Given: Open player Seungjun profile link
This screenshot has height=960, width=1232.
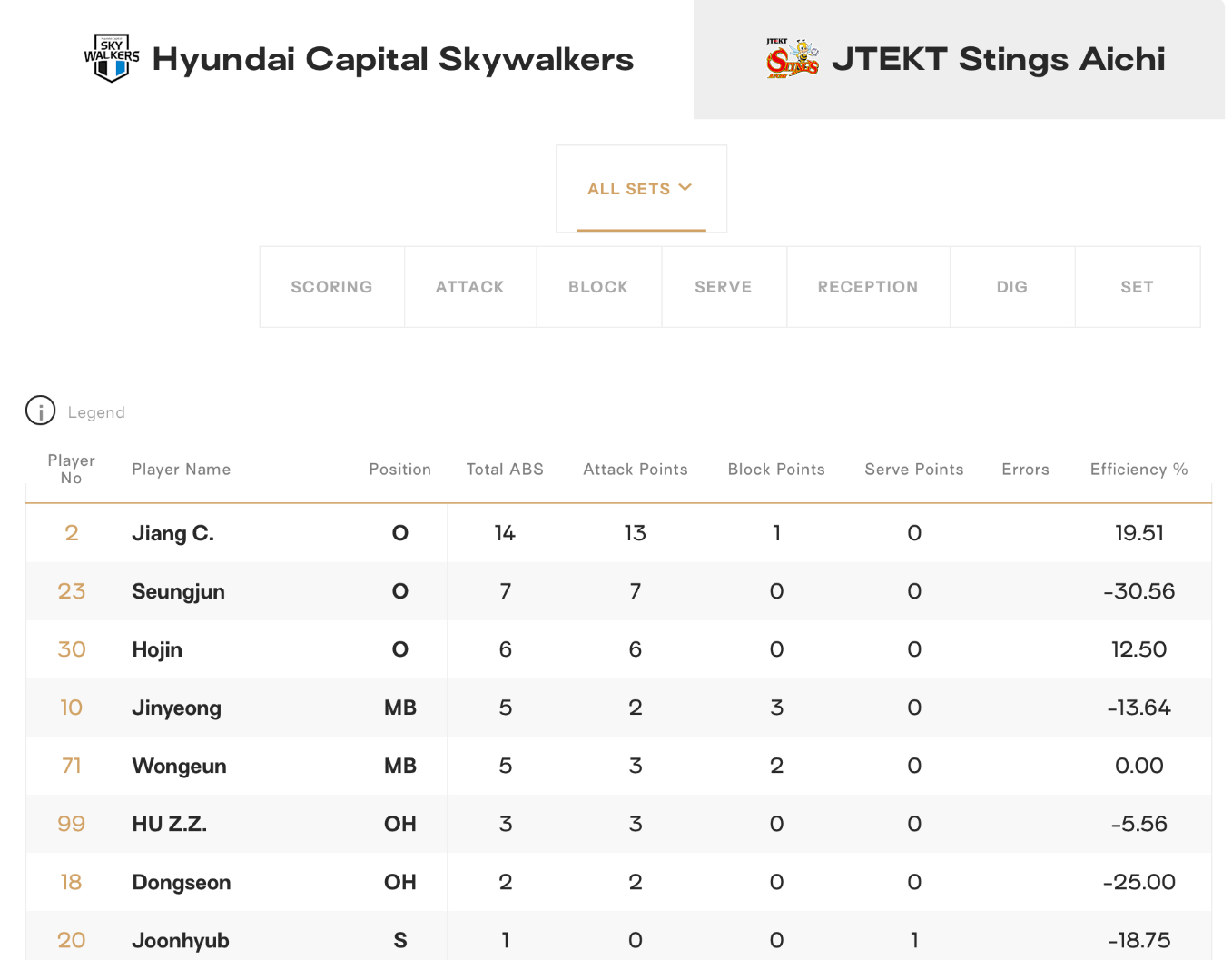Looking at the screenshot, I should (x=179, y=592).
